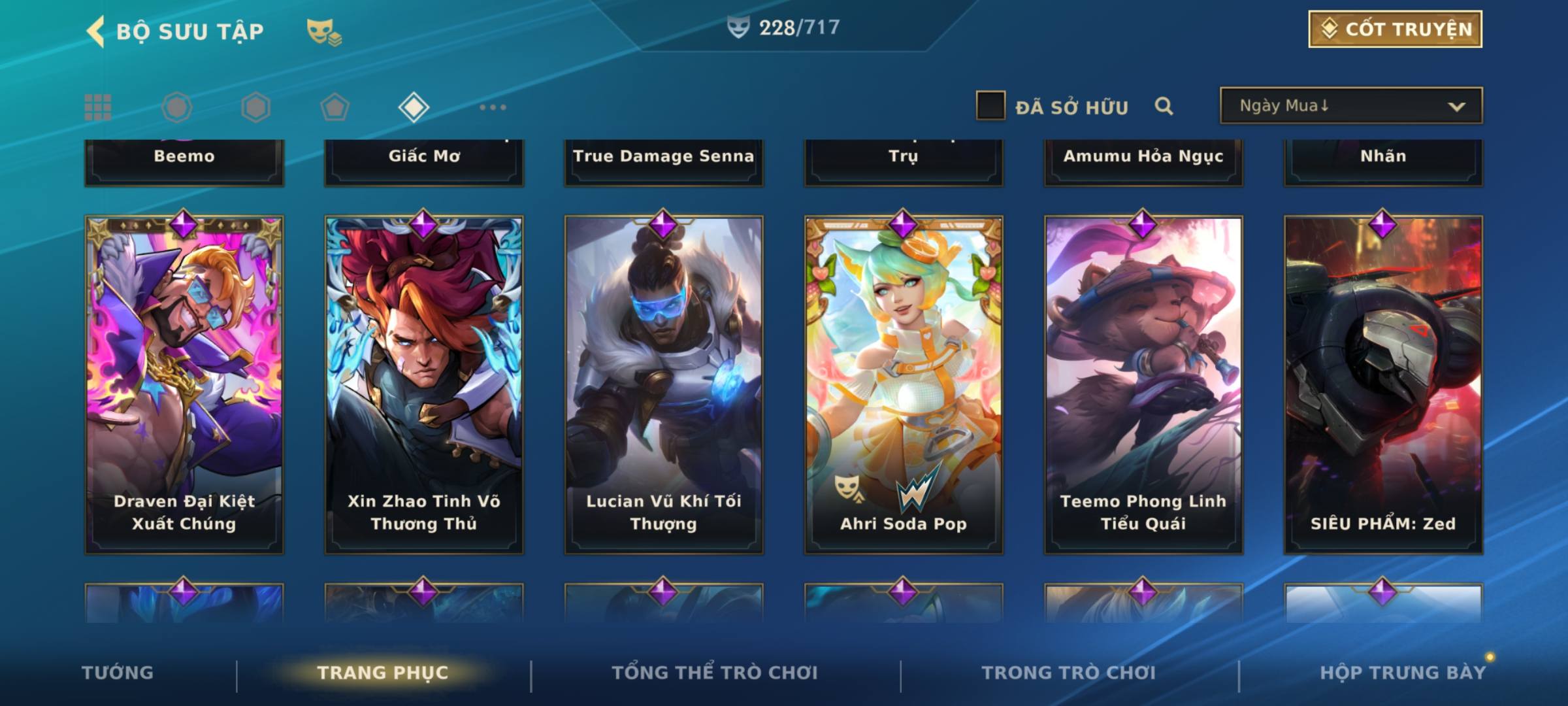Select the second hexagon rarity filter
Image resolution: width=1568 pixels, height=706 pixels.
(255, 107)
